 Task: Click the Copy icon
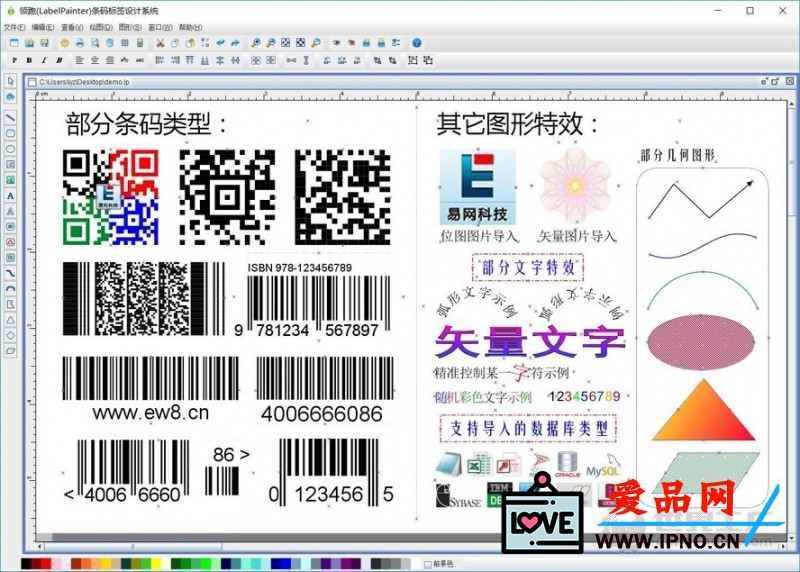coord(175,43)
